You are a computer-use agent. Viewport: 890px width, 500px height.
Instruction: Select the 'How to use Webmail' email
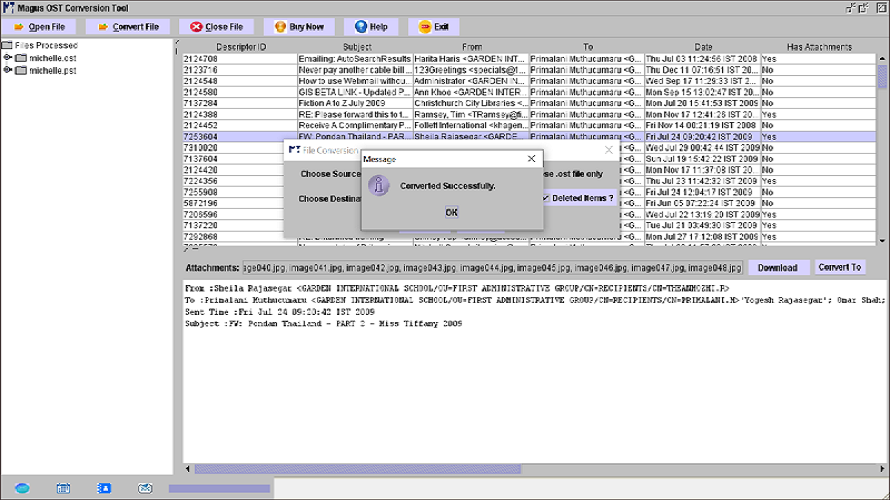tap(529, 81)
